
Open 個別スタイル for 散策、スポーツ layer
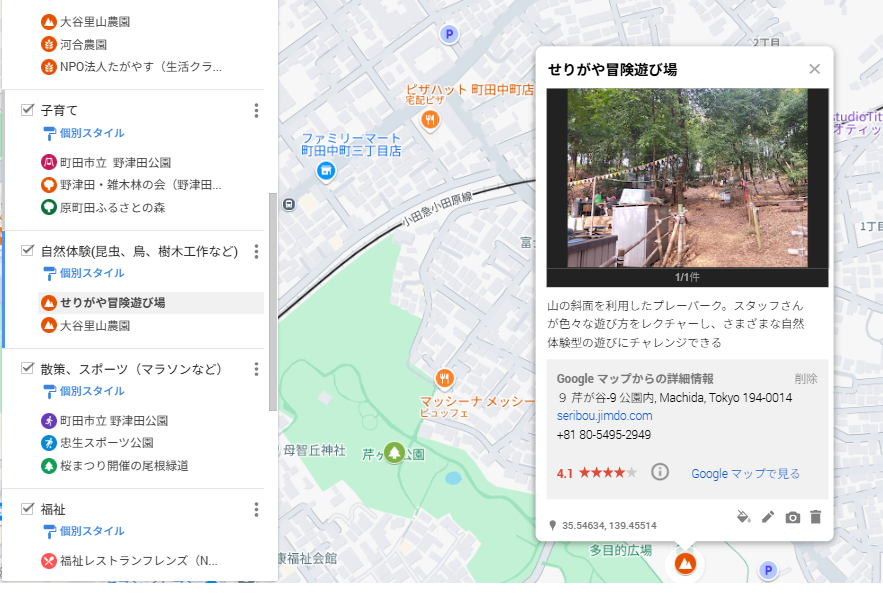coord(91,391)
